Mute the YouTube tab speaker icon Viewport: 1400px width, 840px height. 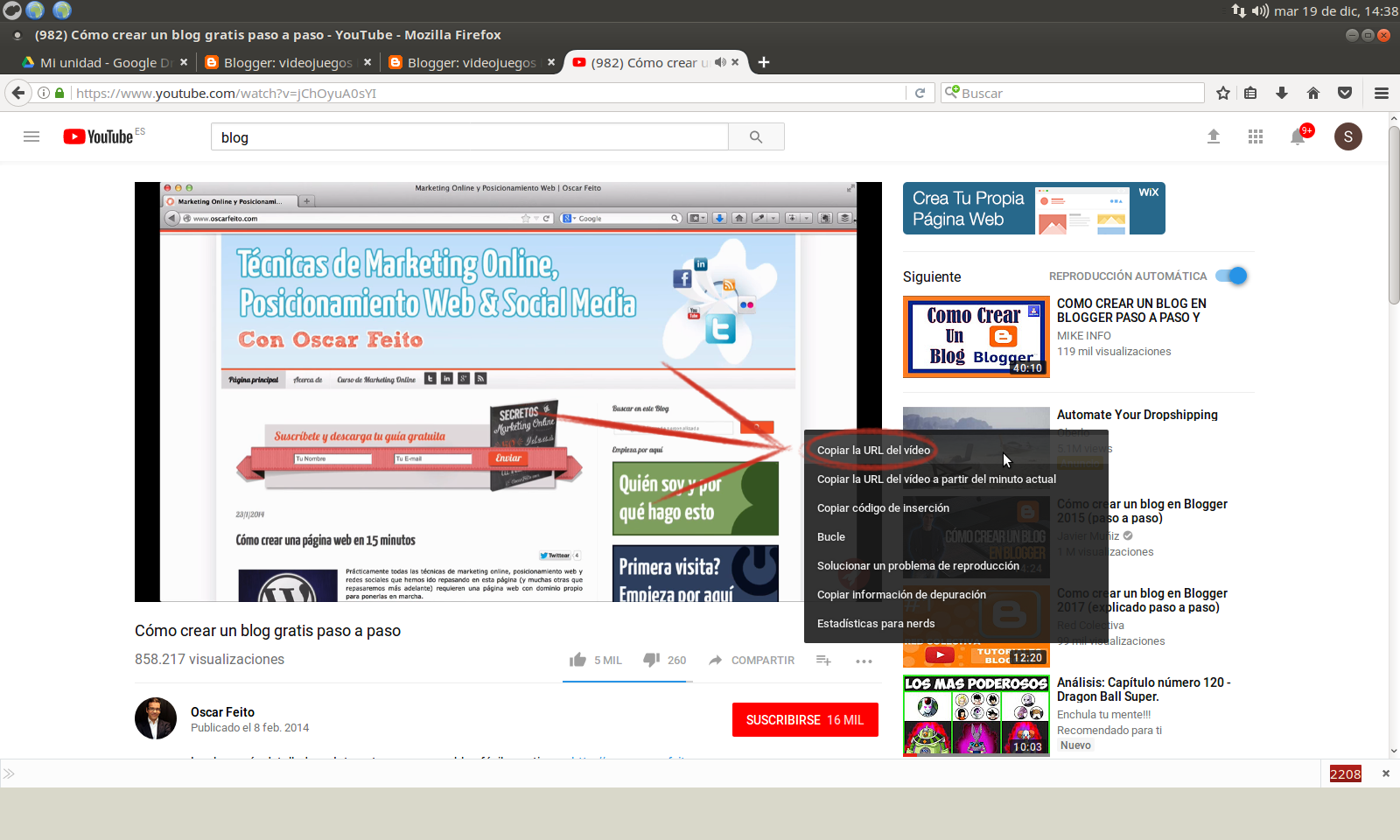coord(720,62)
